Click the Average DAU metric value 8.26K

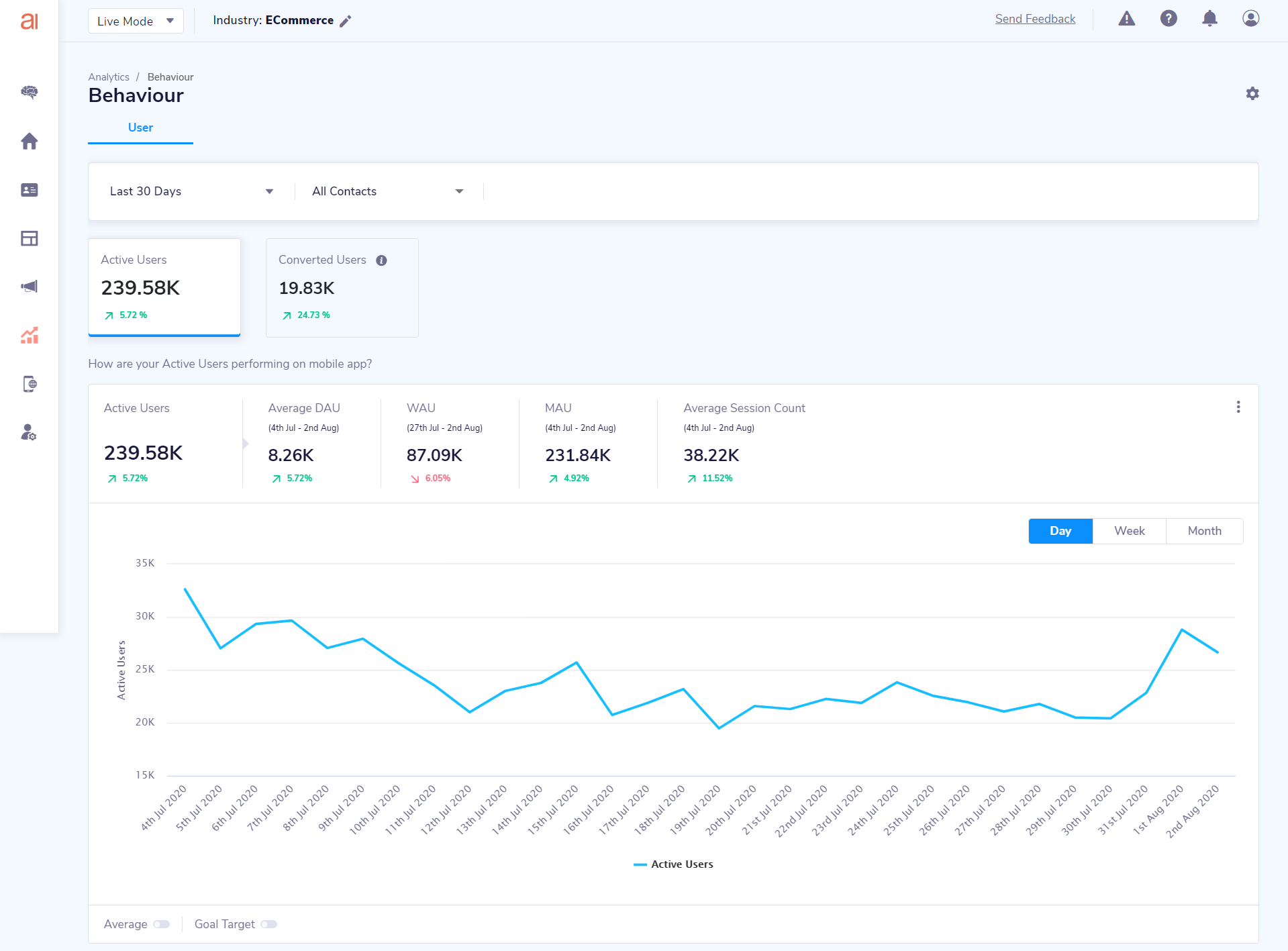[291, 456]
